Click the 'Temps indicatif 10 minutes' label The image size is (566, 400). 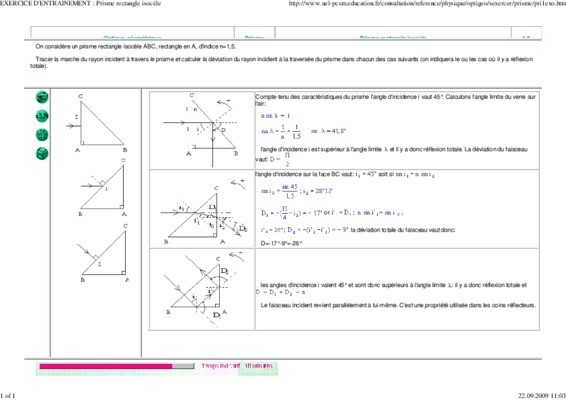[237, 366]
